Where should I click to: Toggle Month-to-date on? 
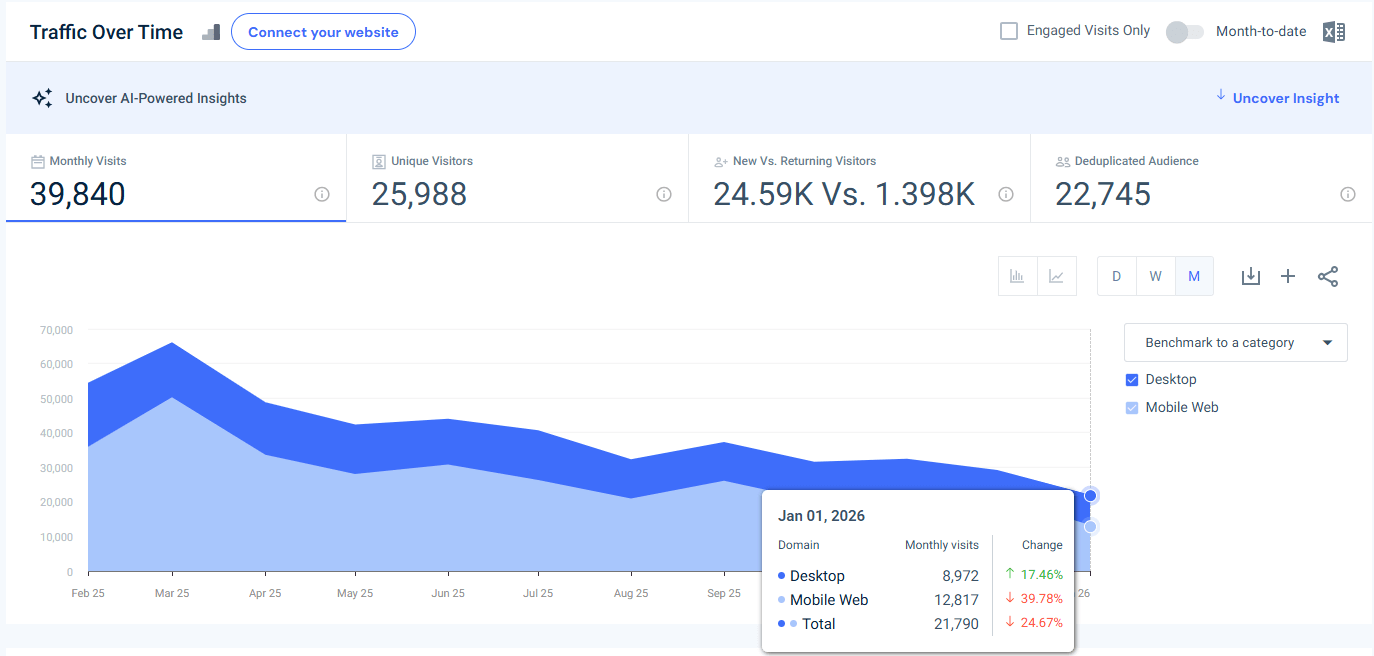coord(1184,31)
